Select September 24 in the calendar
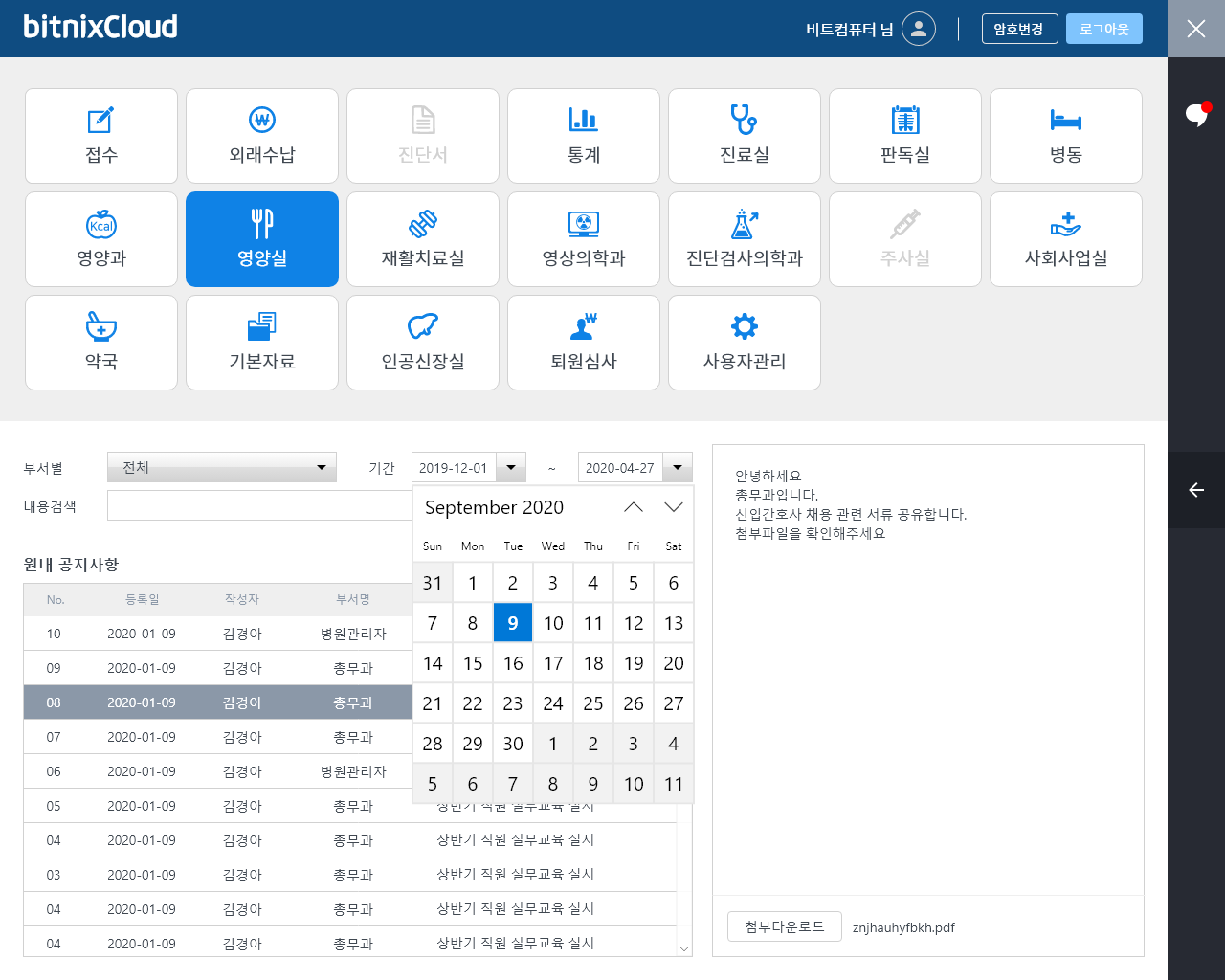The image size is (1225, 980). 553,703
